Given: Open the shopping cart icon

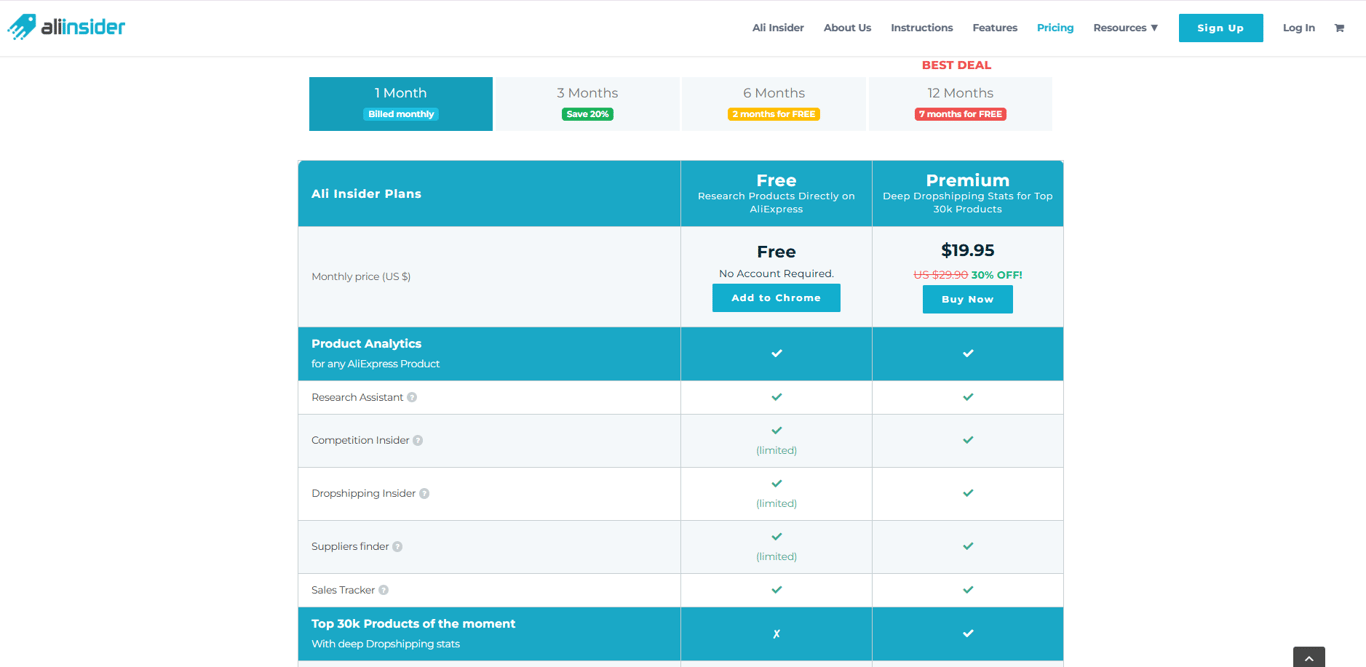Looking at the screenshot, I should (1339, 28).
